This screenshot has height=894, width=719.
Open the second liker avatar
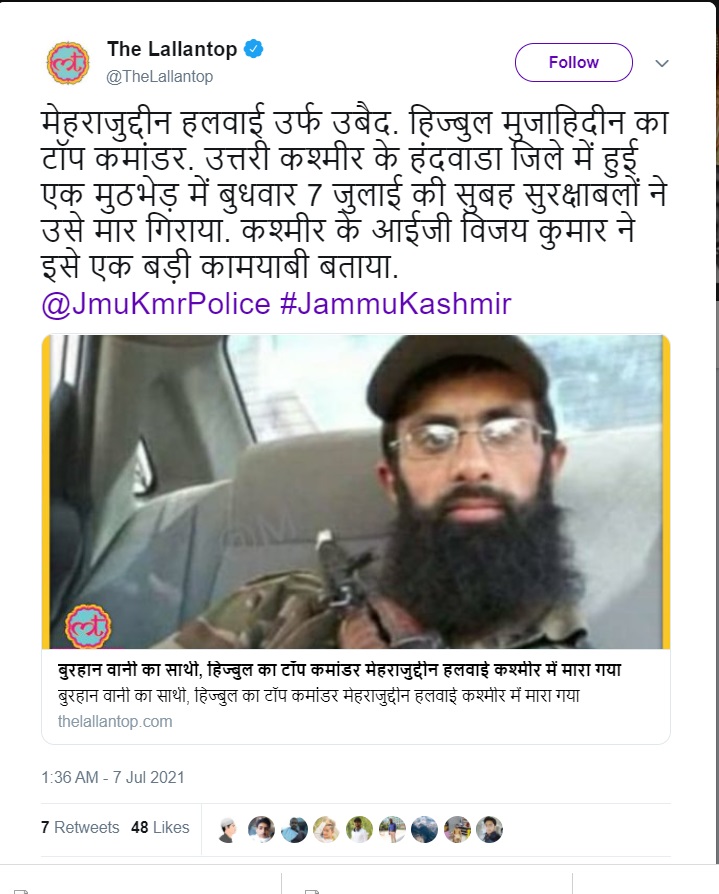261,830
